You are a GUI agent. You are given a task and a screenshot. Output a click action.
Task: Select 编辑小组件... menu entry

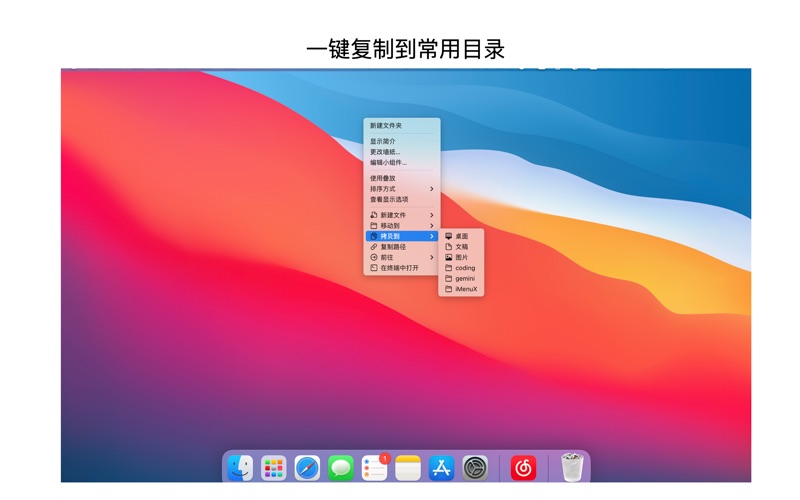(x=402, y=163)
